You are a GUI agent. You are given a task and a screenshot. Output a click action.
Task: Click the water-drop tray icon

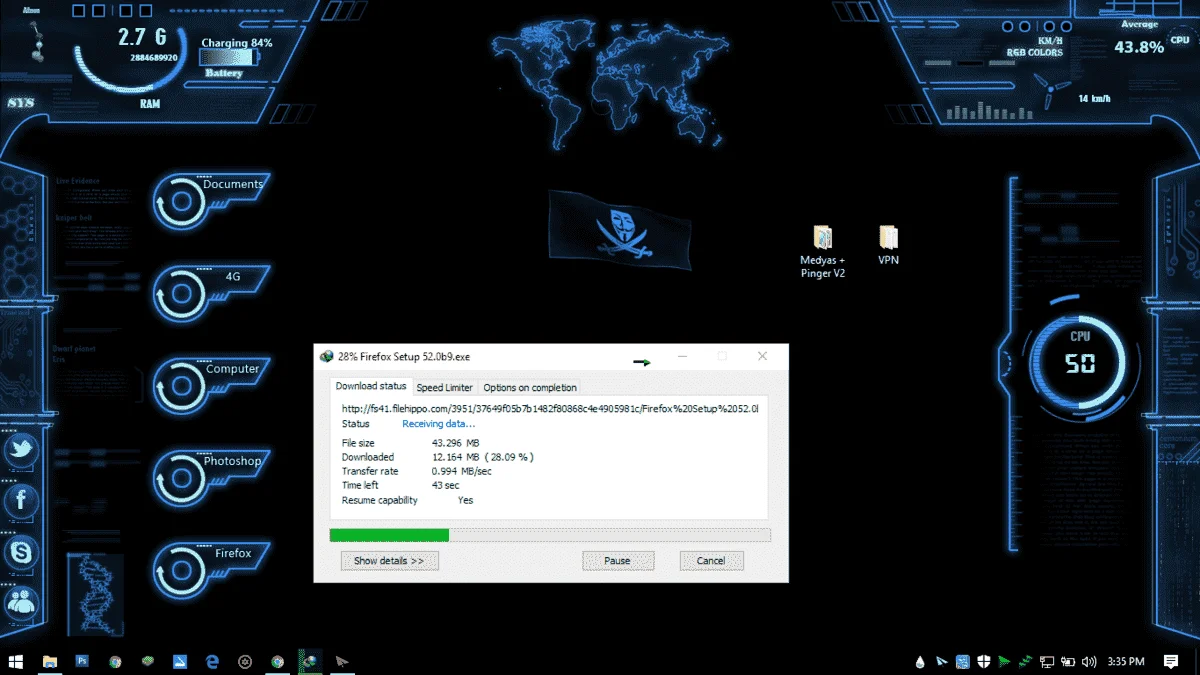[x=920, y=661]
